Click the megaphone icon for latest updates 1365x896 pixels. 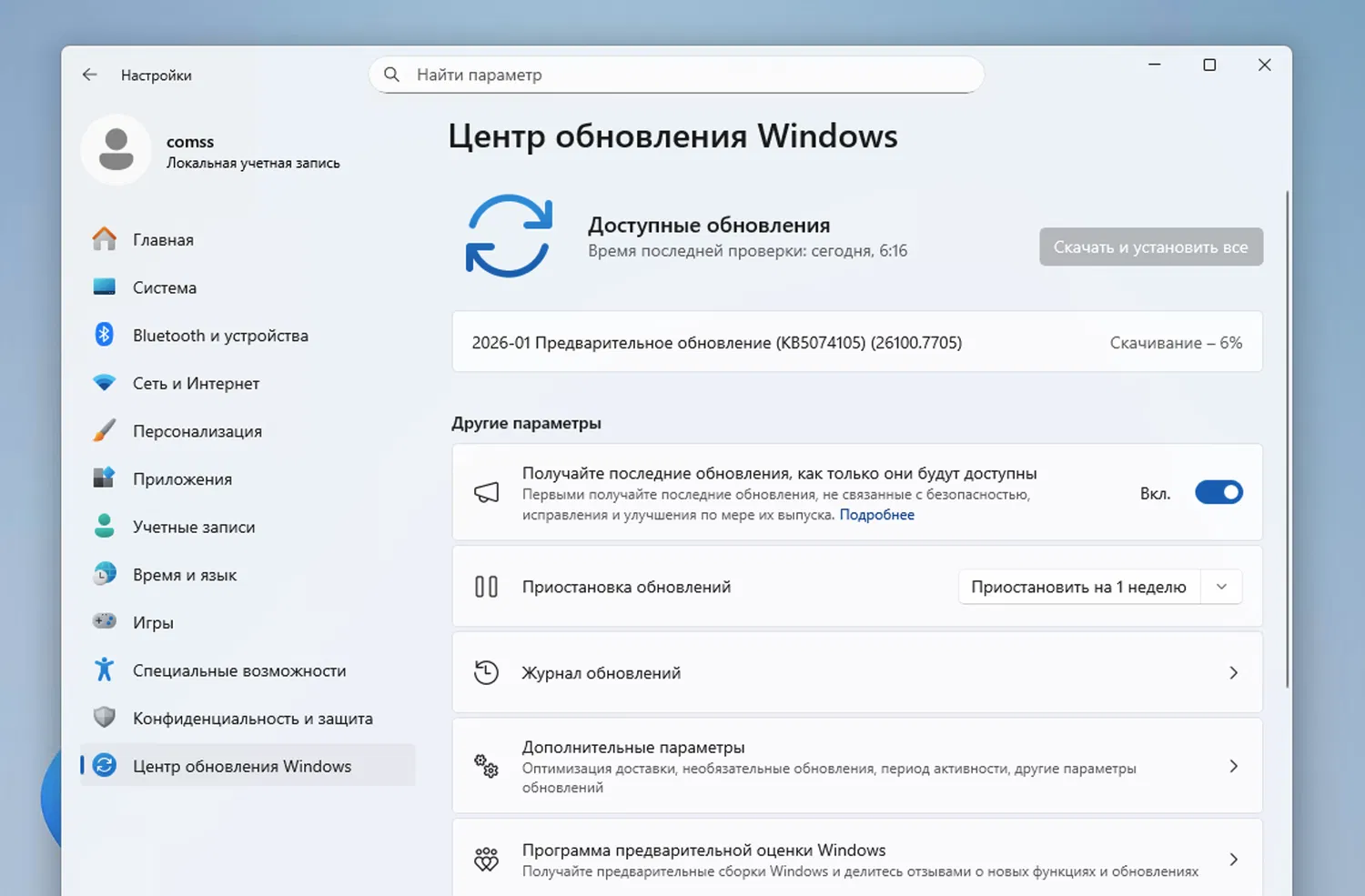pos(487,493)
